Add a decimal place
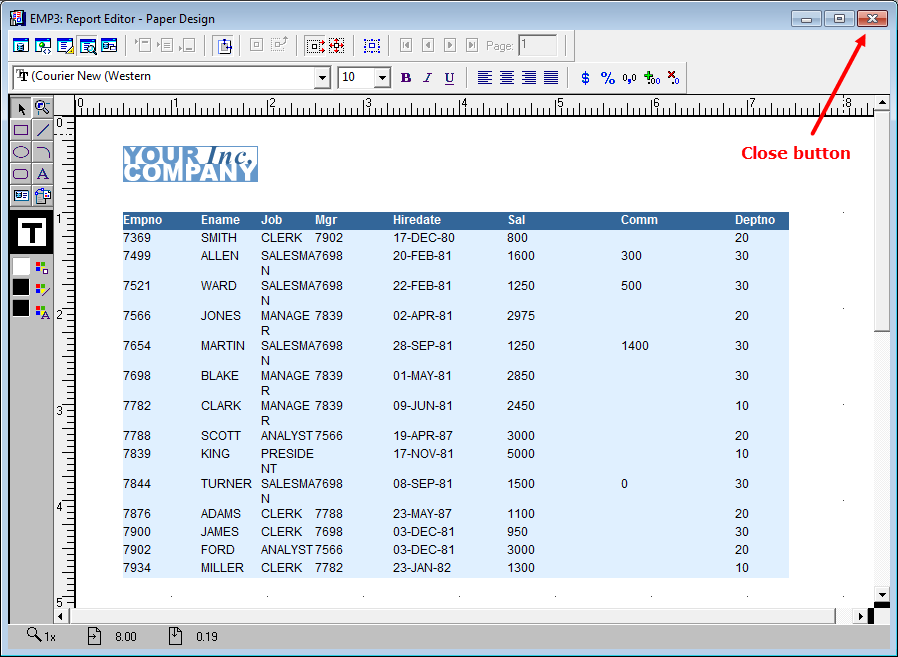The image size is (898, 657). point(652,77)
